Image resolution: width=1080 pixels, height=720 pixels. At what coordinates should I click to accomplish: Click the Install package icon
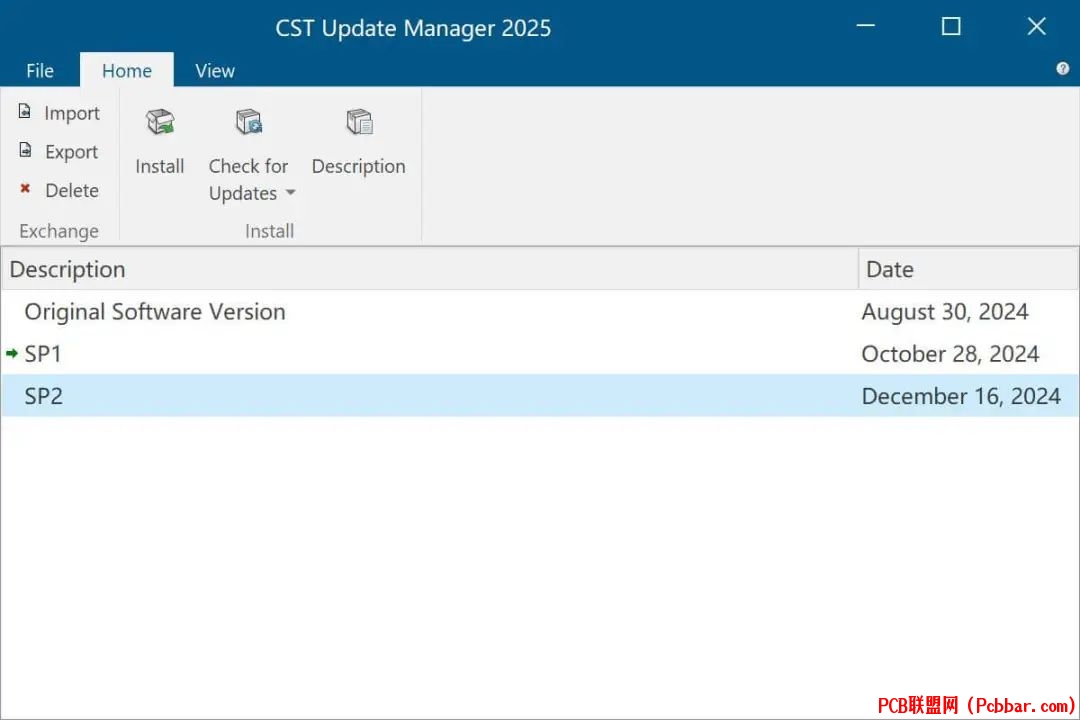pyautogui.click(x=160, y=123)
